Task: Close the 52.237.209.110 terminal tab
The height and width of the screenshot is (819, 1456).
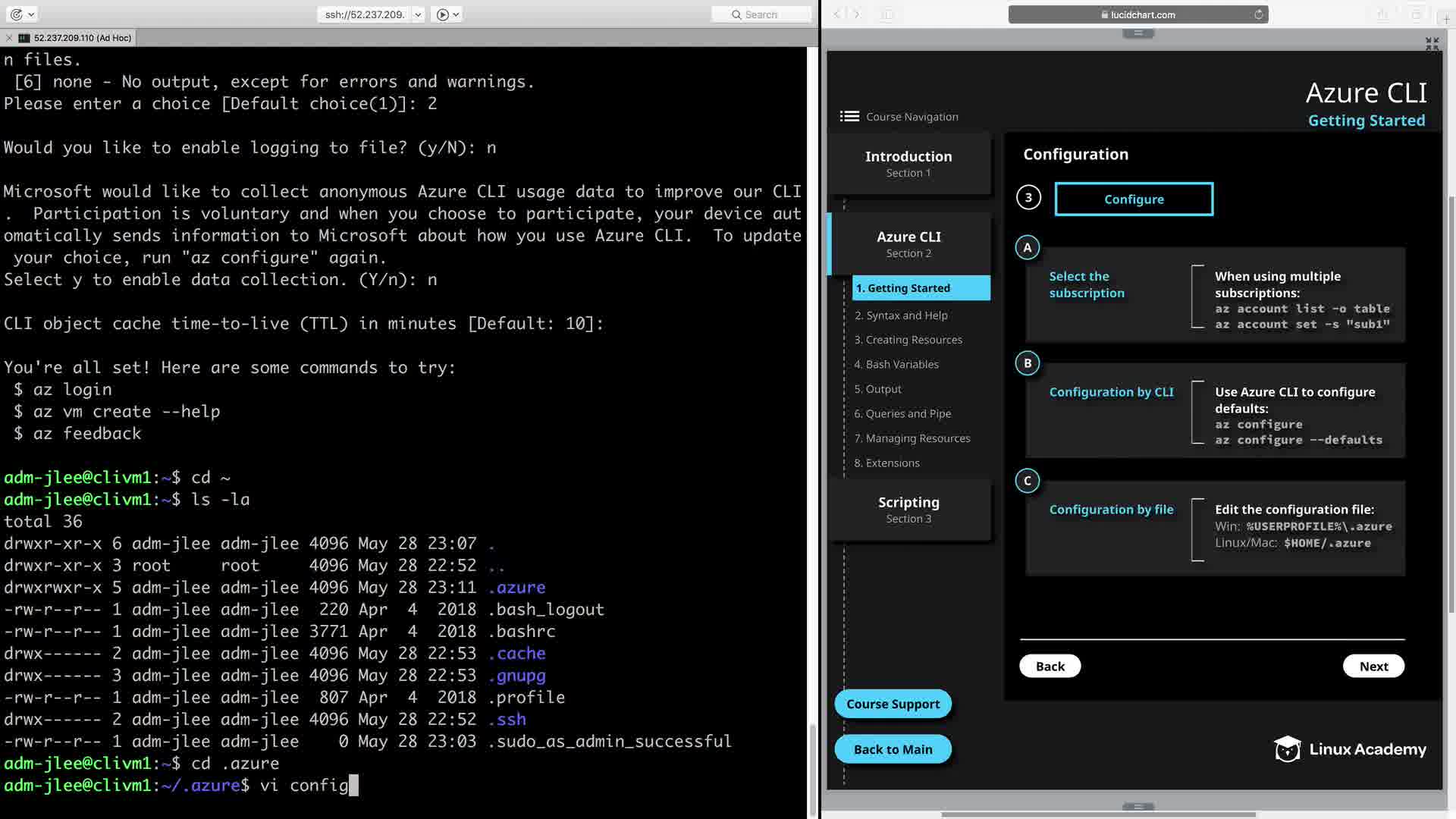Action: 8,38
